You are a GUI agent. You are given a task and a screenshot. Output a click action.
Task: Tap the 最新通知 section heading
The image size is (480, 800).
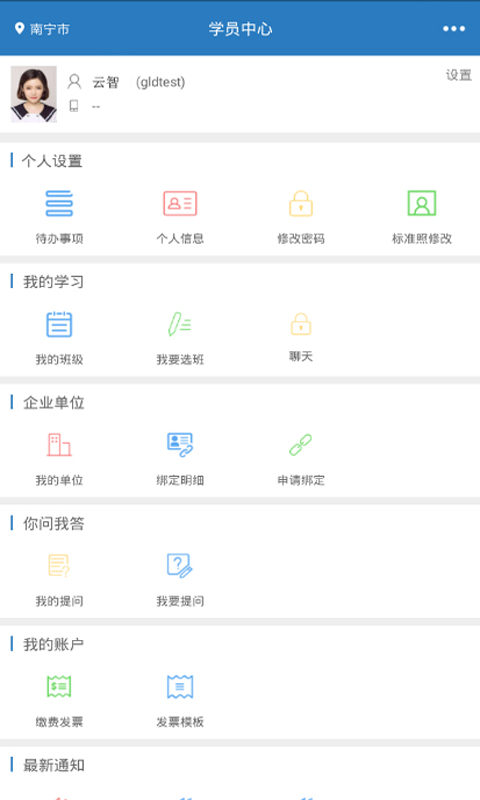tap(54, 765)
